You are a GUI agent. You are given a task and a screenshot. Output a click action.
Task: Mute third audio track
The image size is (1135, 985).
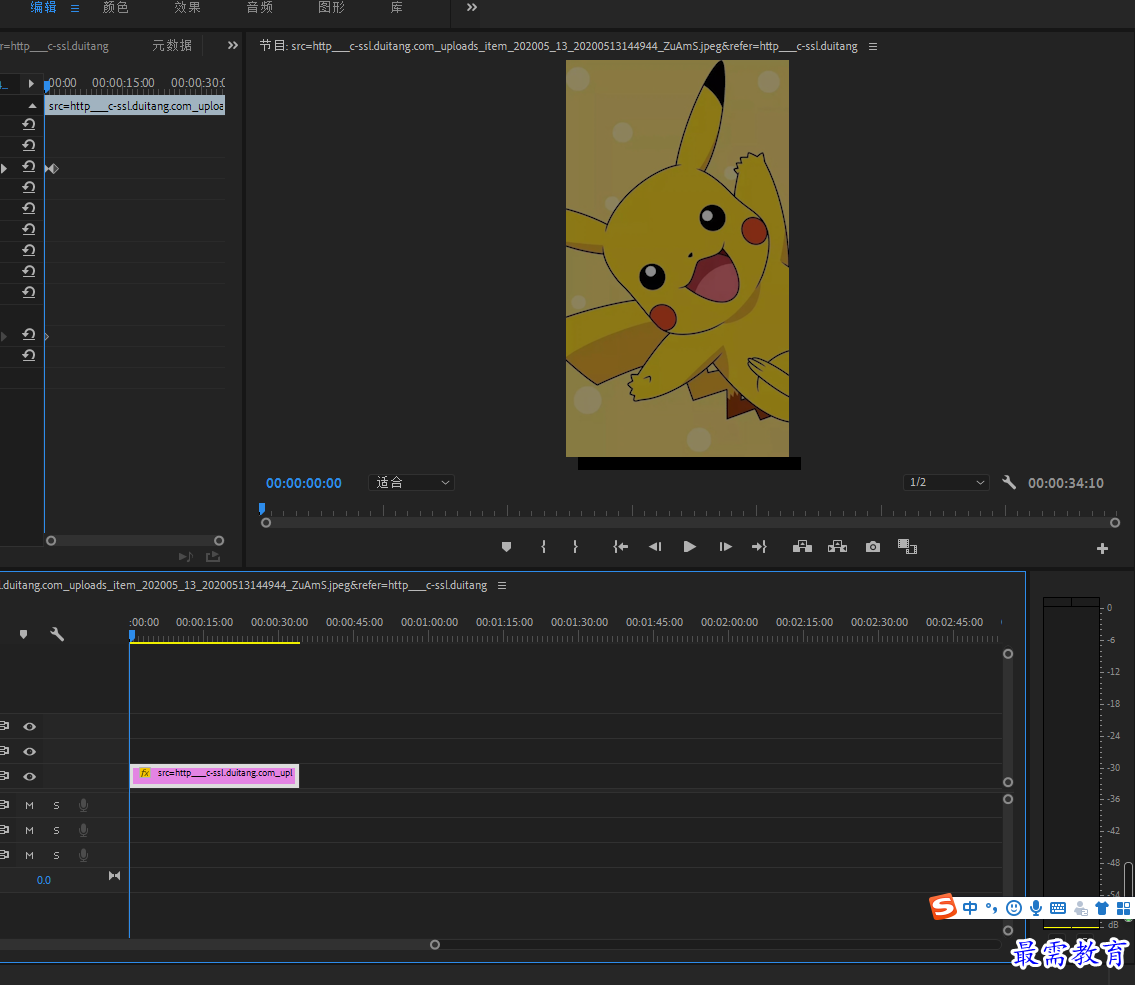[30, 855]
